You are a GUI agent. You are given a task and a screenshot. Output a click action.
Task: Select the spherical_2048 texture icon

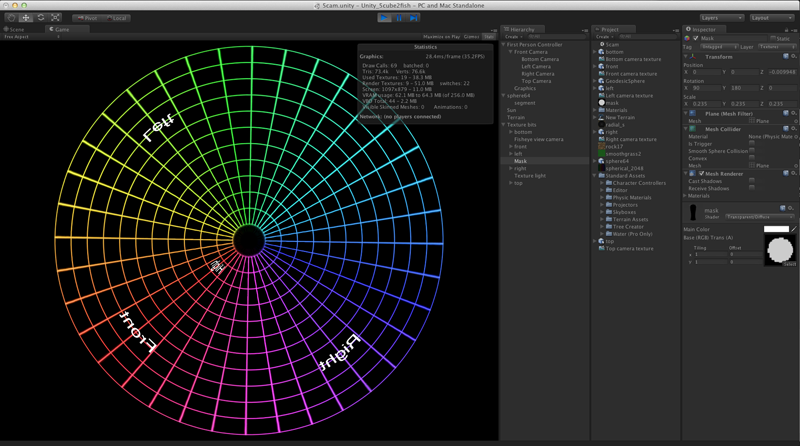(602, 168)
